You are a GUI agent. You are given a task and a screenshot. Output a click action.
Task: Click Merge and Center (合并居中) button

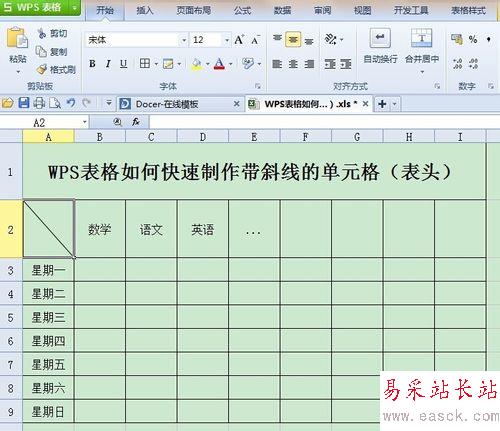coord(422,46)
